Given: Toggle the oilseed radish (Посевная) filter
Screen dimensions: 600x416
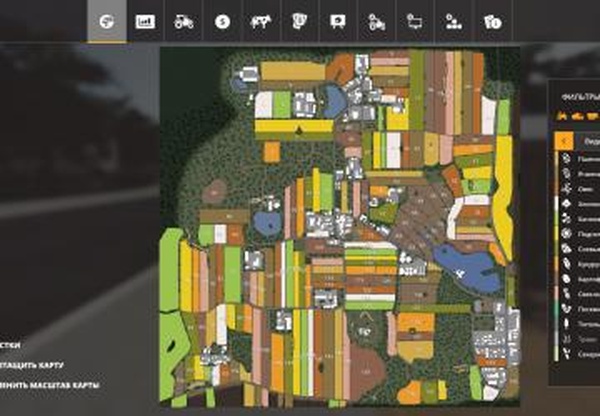Looking at the screenshot, I should coord(579,308).
